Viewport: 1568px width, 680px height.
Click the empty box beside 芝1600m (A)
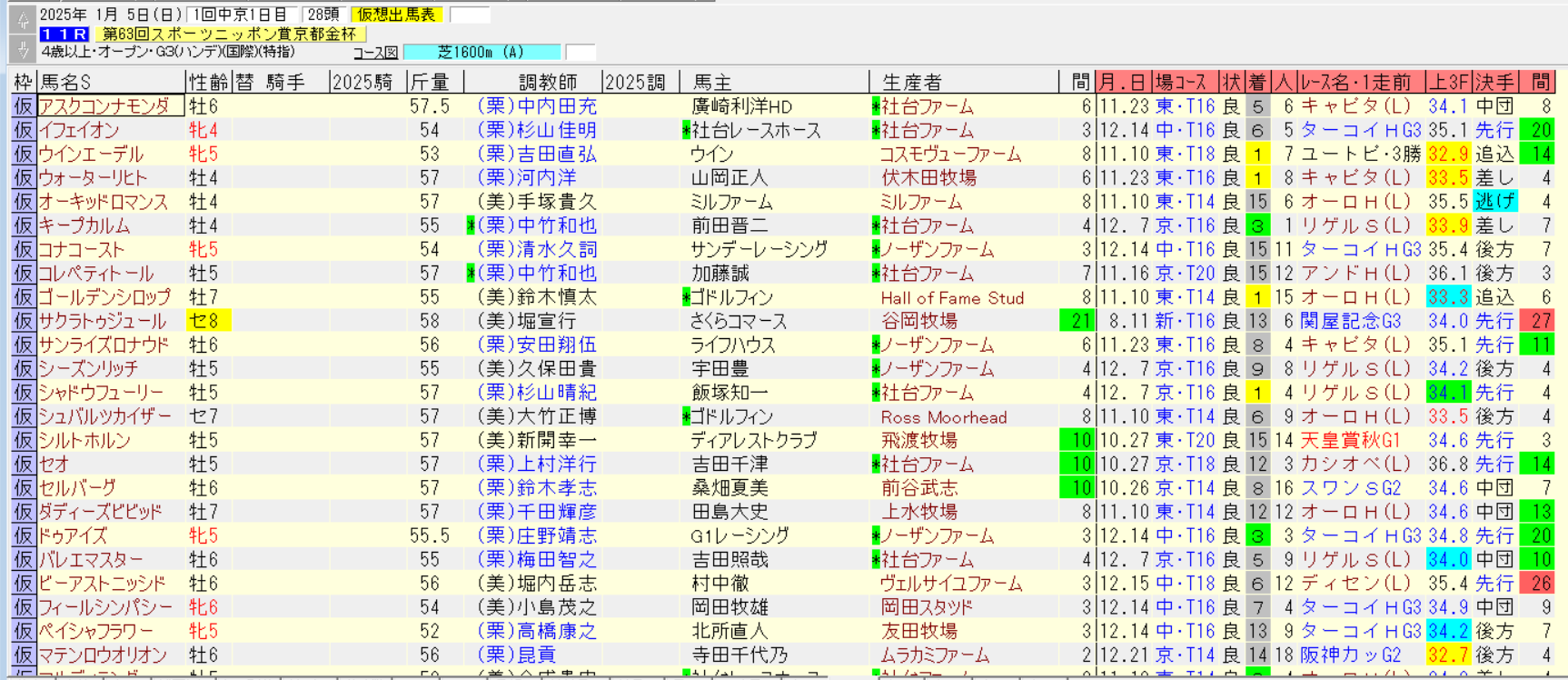tap(581, 53)
